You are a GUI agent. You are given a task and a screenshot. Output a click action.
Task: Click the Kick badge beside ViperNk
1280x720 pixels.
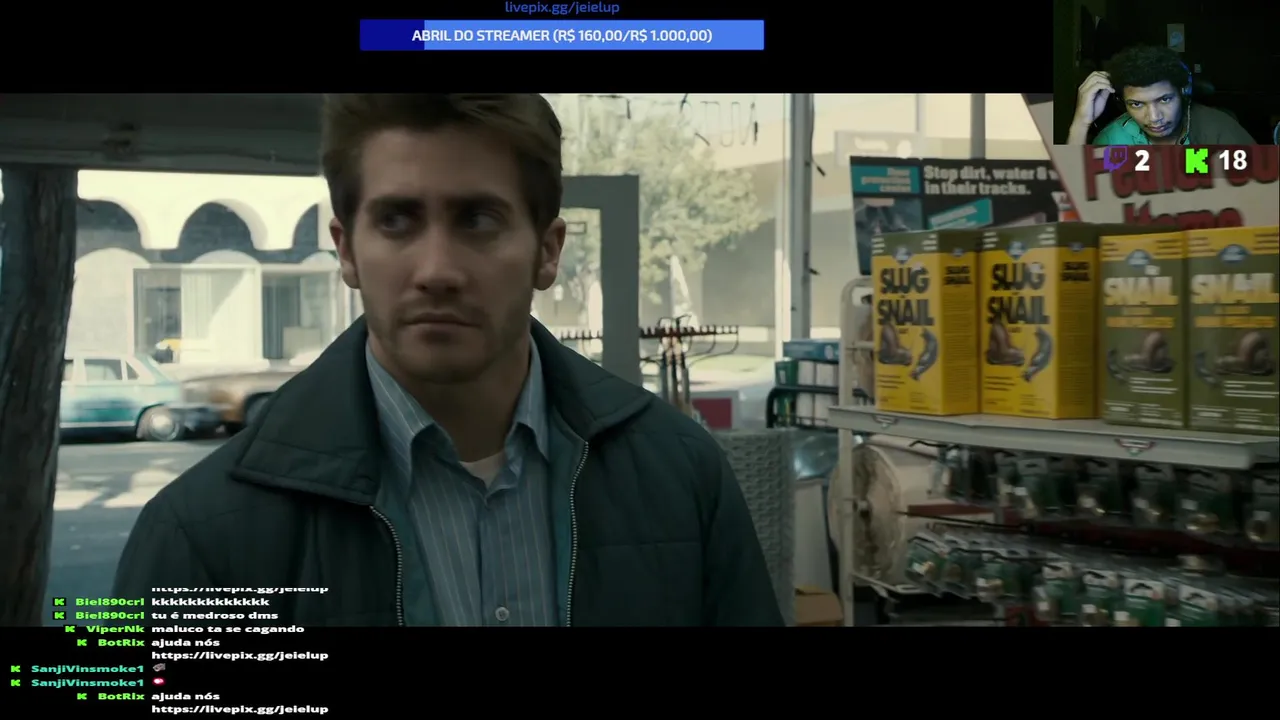coord(70,629)
